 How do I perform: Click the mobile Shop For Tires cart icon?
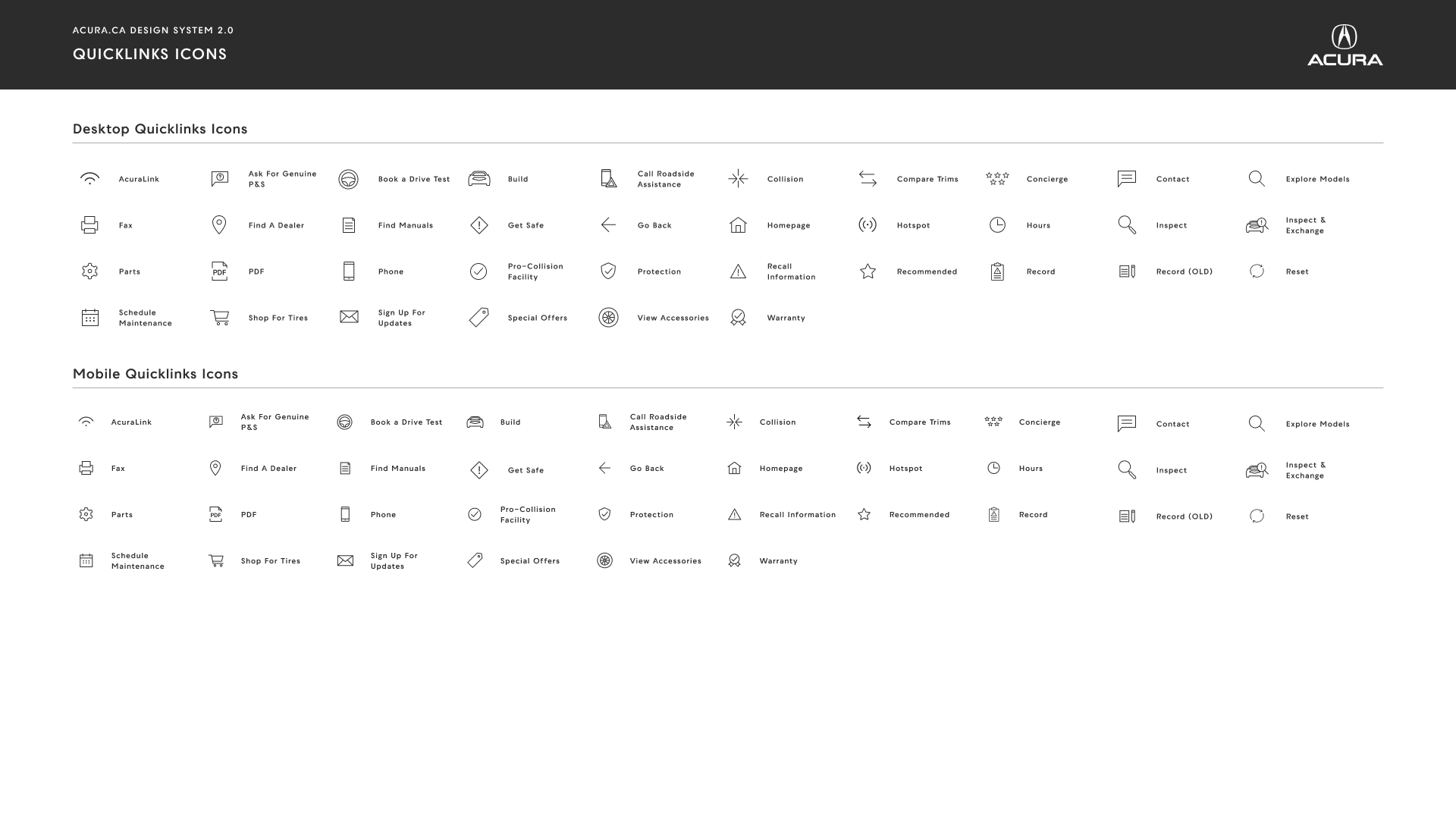pyautogui.click(x=216, y=561)
